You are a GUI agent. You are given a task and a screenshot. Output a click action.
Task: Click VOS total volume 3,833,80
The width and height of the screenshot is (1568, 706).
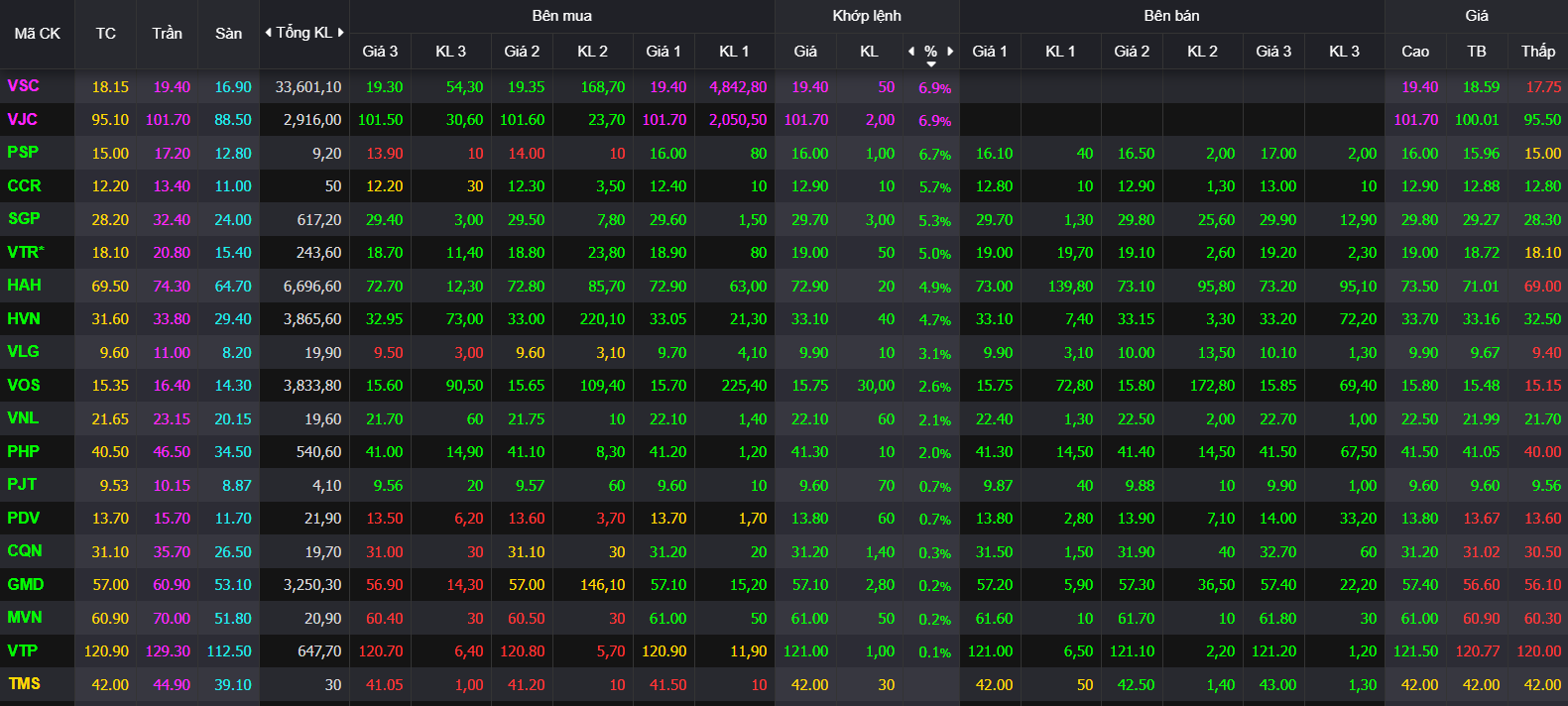click(312, 386)
